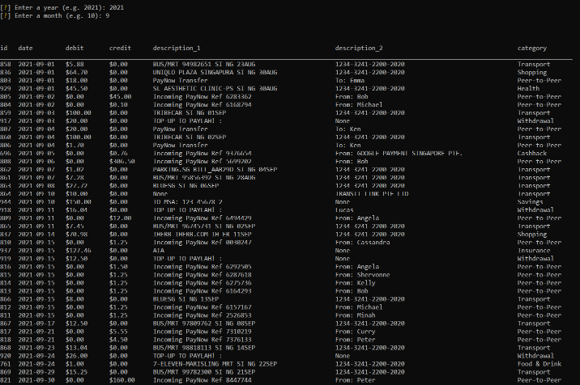The width and height of the screenshot is (580, 385).
Task: Click the 'Cashback' category cell
Action: [532, 153]
